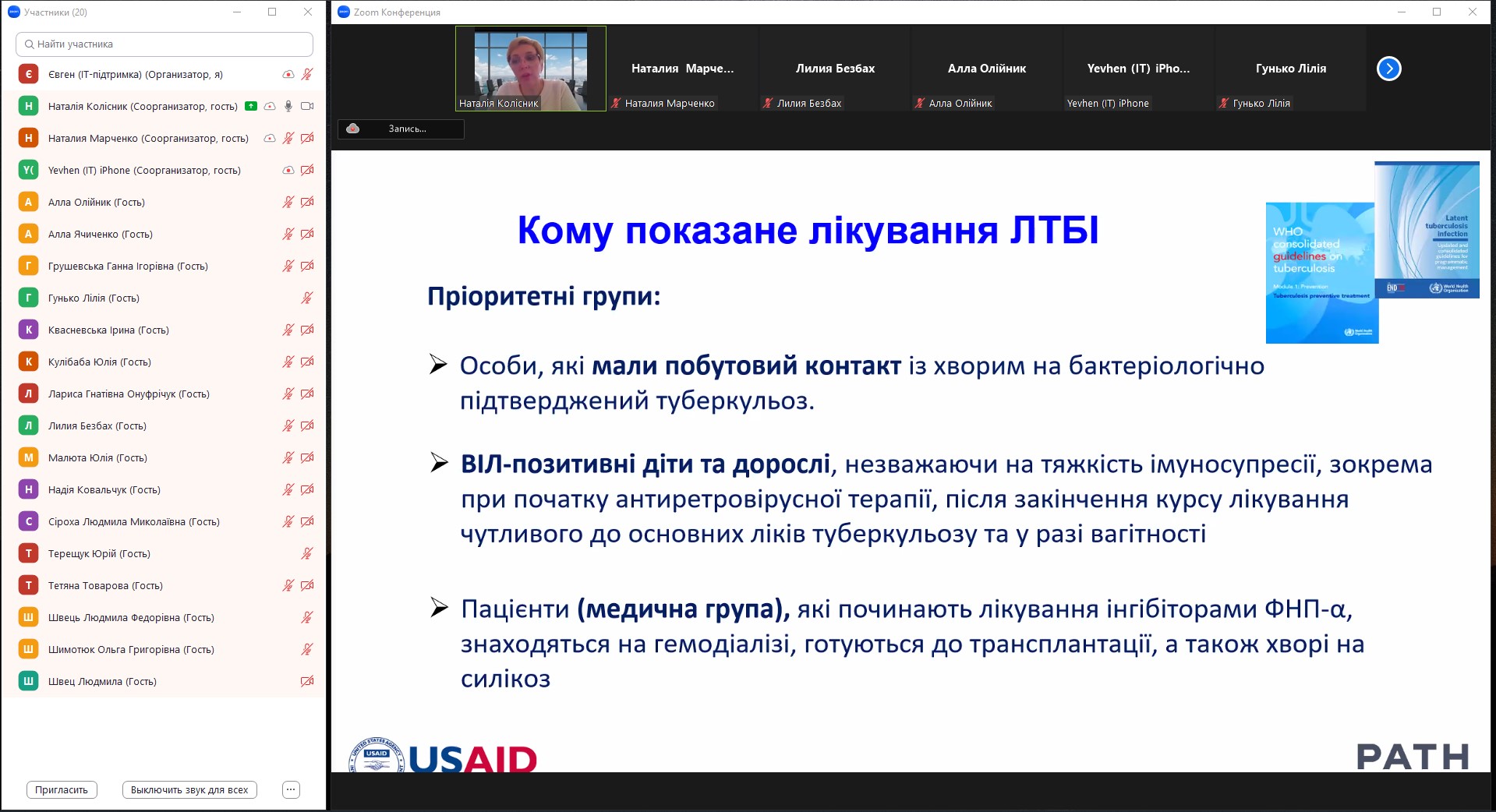Click the microphone icon for Наталія Колісник
This screenshot has width=1496, height=812.
[x=288, y=106]
